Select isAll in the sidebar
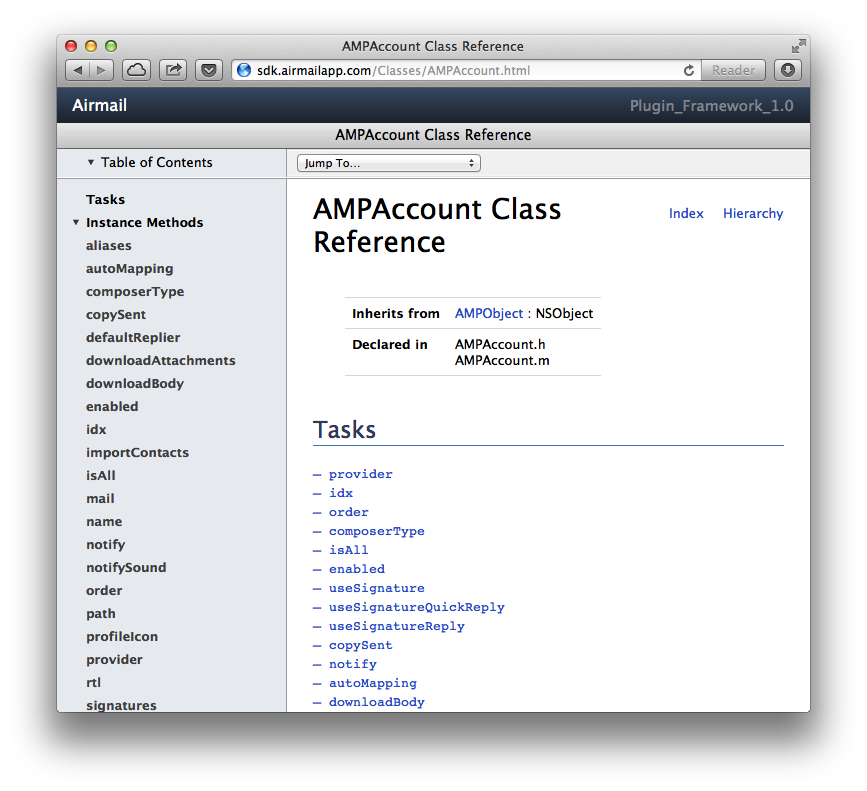The height and width of the screenshot is (791, 867). tap(101, 476)
